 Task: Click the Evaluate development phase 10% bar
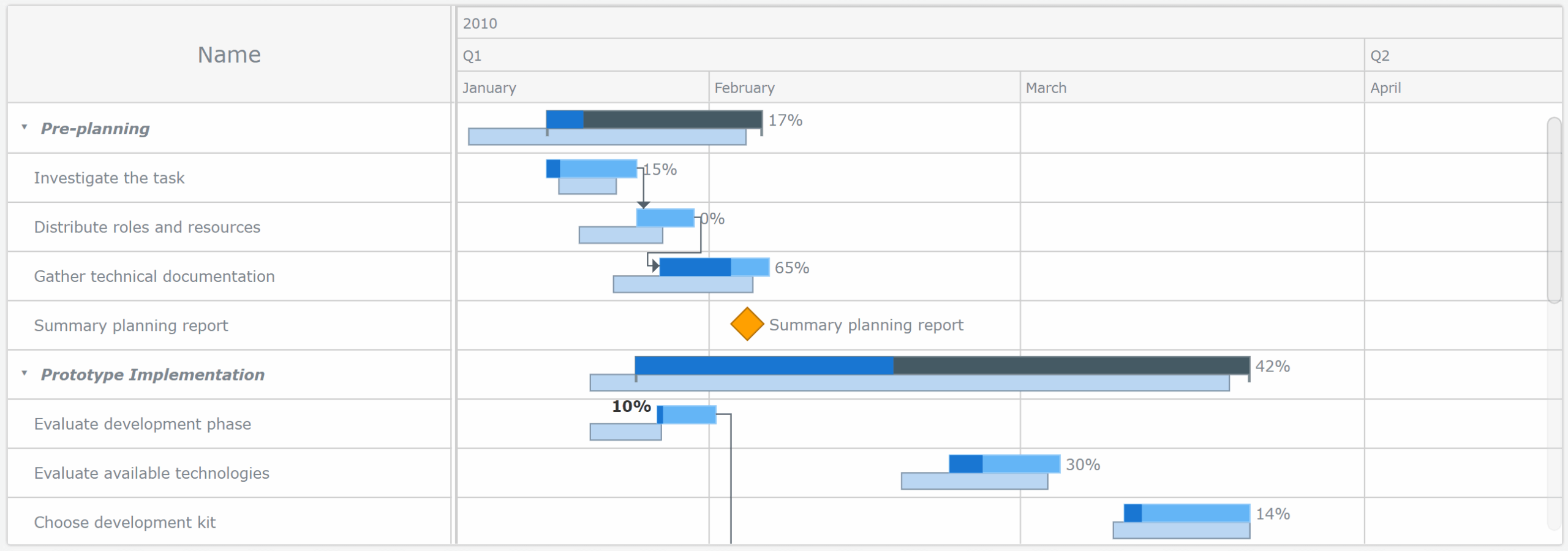tap(687, 415)
